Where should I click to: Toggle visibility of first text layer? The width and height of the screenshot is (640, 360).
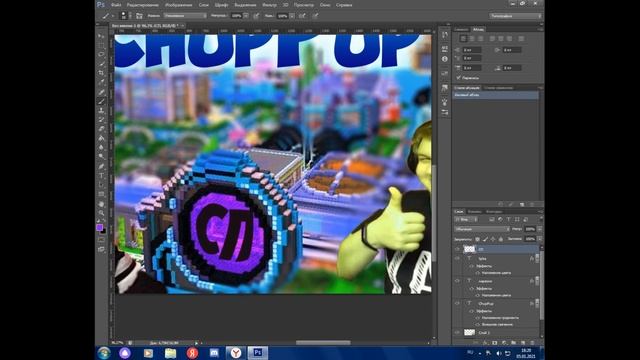[457, 258]
